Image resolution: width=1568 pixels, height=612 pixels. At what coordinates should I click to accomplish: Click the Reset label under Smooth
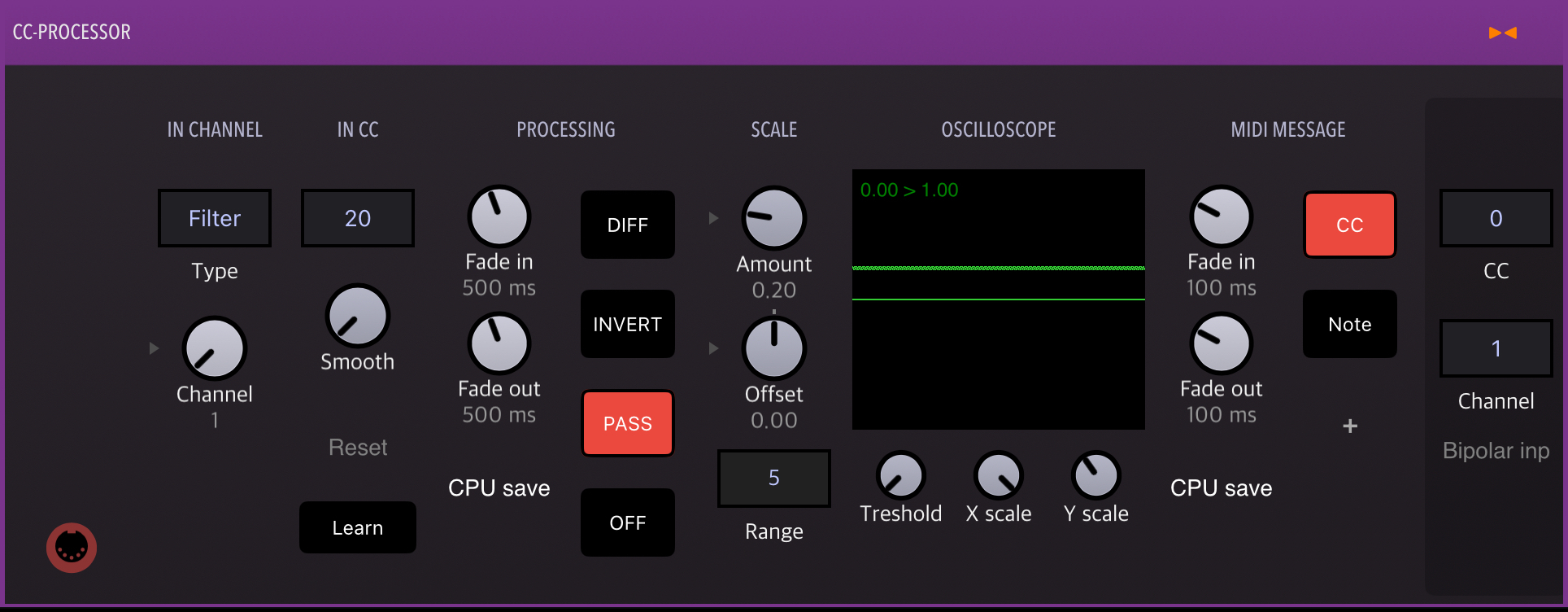tap(358, 448)
